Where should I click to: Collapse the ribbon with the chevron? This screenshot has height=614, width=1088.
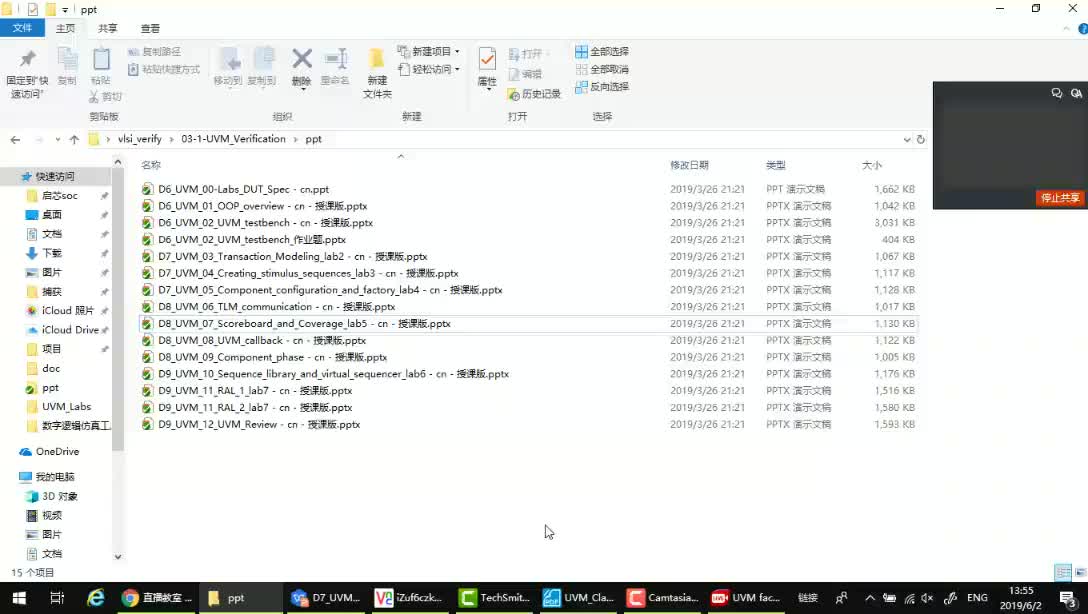click(x=1066, y=29)
